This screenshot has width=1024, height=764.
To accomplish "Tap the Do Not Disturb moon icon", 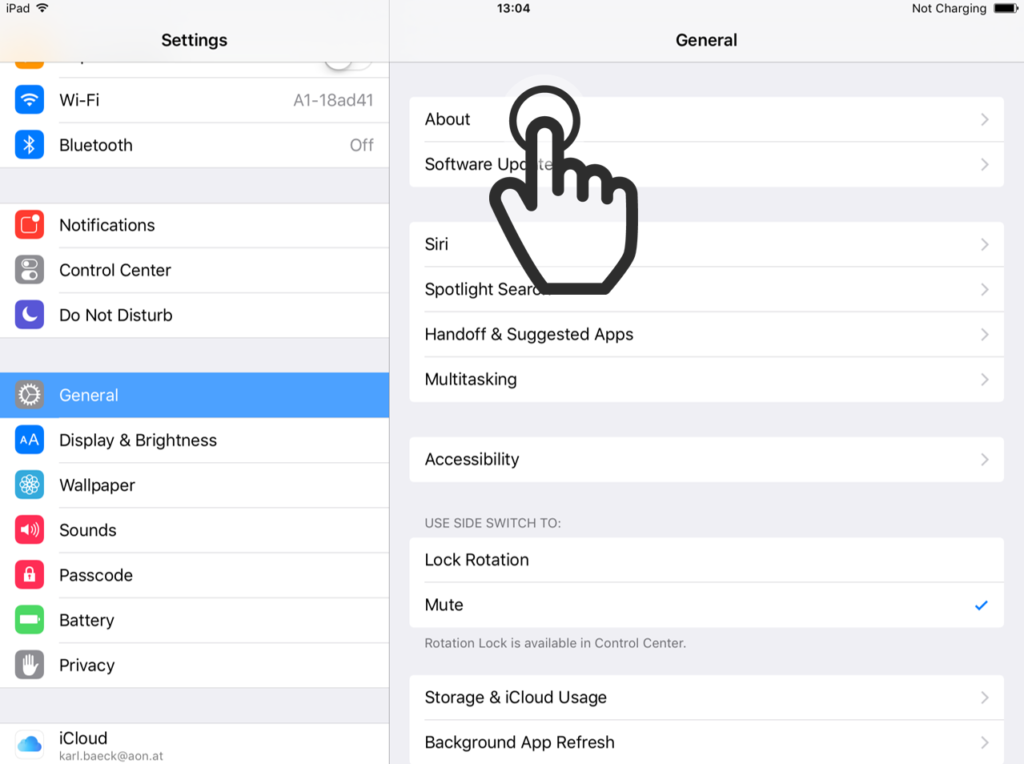I will click(x=29, y=315).
